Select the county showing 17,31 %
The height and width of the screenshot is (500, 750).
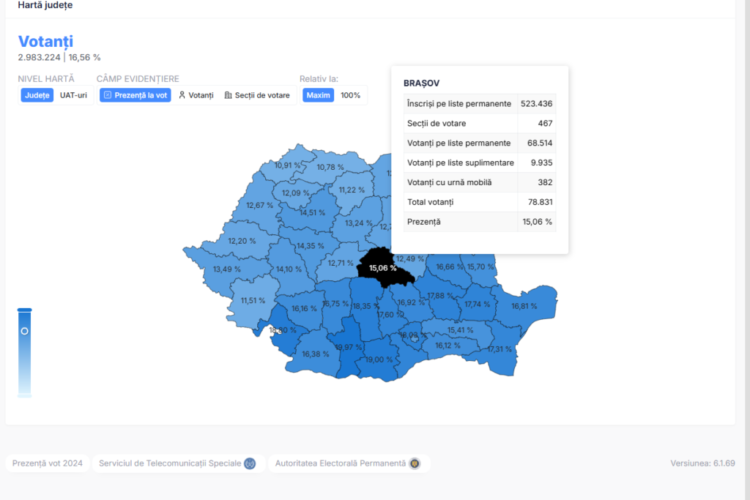[x=499, y=349]
